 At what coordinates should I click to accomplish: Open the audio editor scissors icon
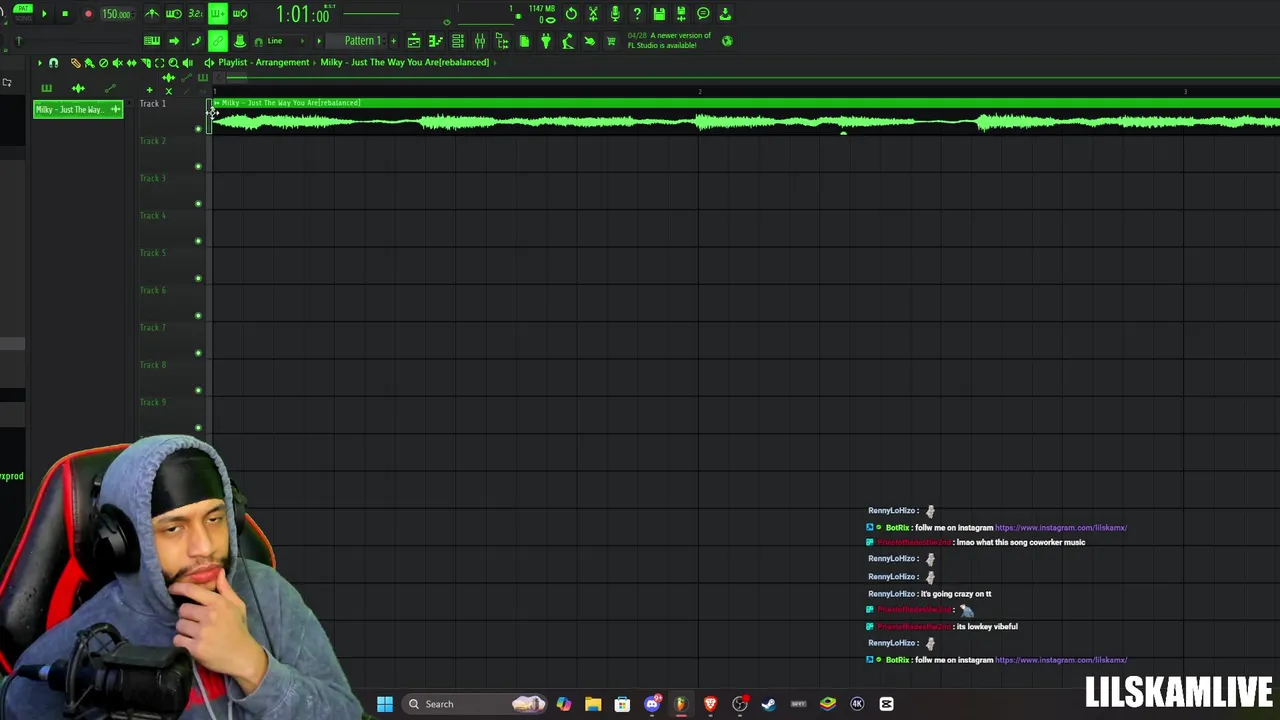coord(593,14)
